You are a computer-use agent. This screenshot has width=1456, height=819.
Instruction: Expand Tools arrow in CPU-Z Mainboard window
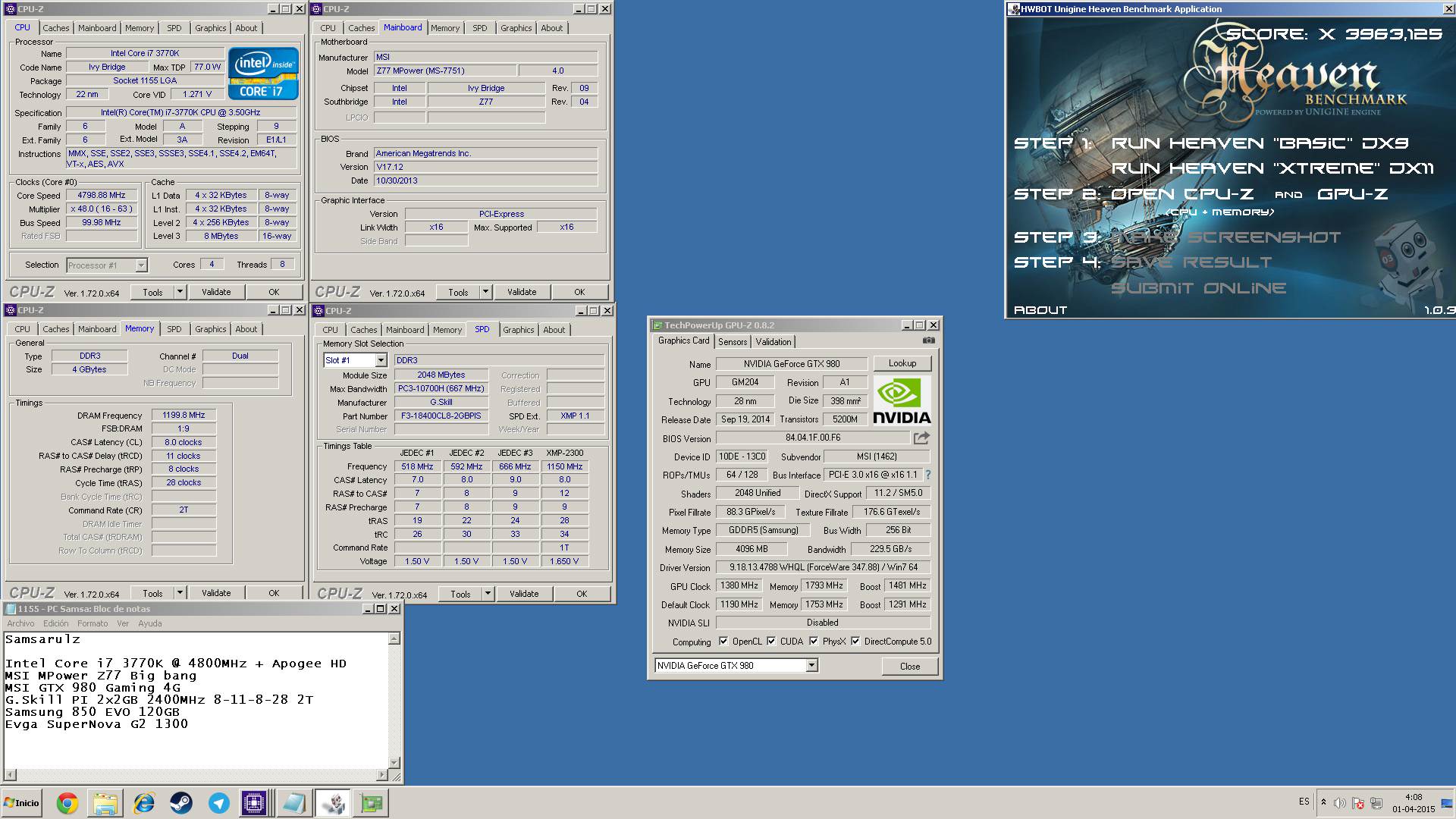(x=485, y=292)
